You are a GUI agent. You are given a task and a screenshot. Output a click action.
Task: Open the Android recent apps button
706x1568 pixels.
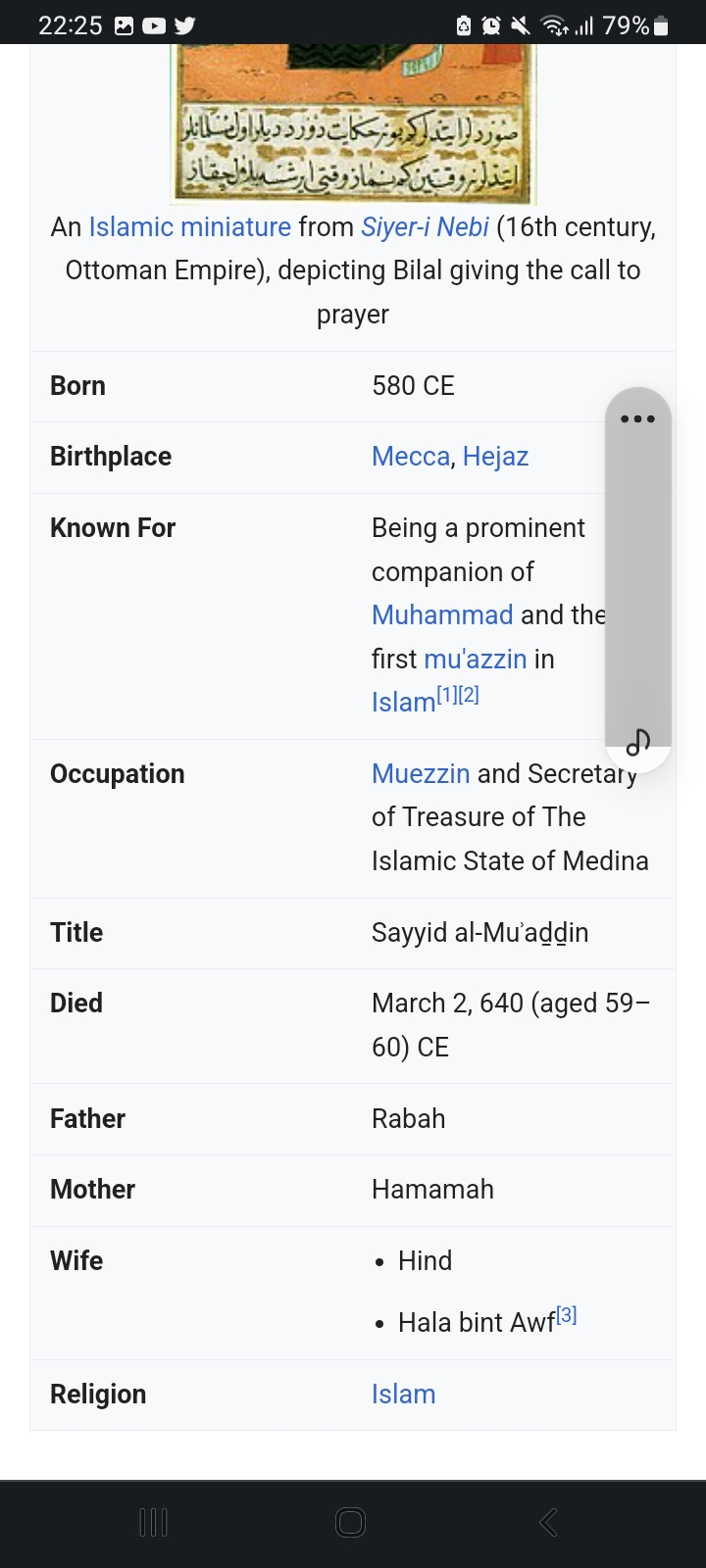click(154, 1522)
